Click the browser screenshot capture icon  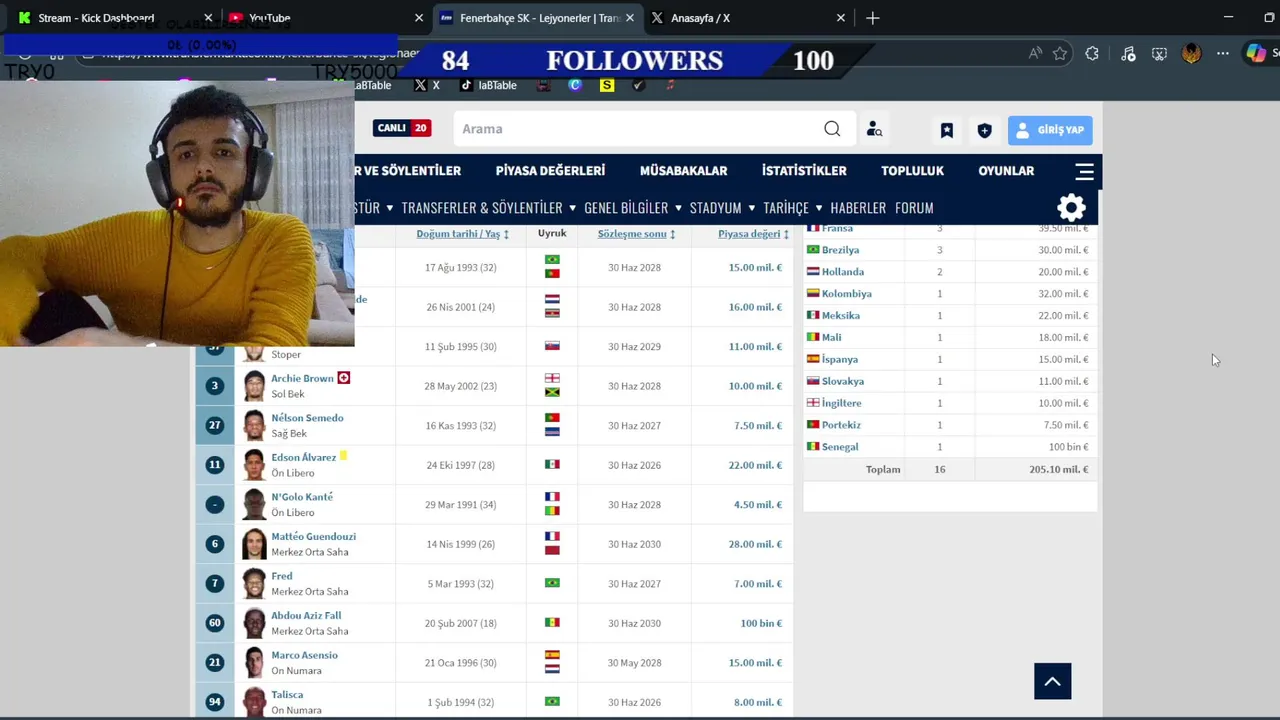[x=1159, y=54]
